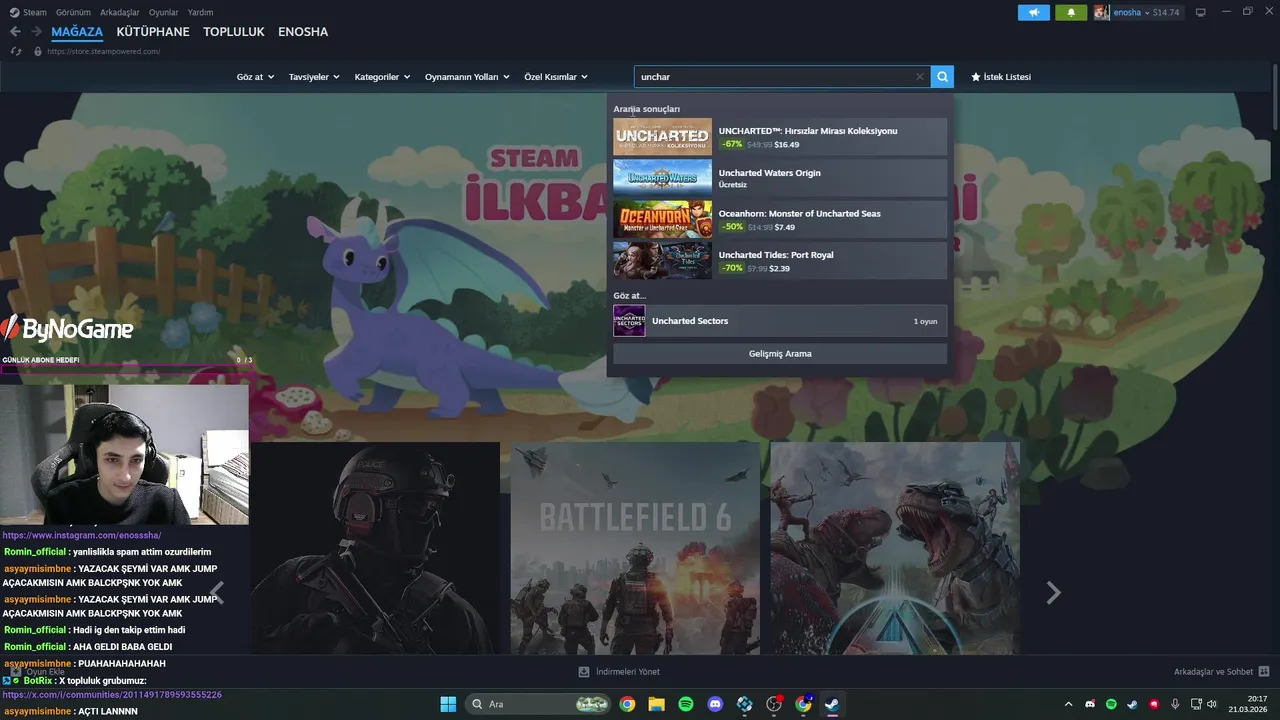Image resolution: width=1280 pixels, height=720 pixels.
Task: Click the Discord icon in system tray
Action: 1090,704
